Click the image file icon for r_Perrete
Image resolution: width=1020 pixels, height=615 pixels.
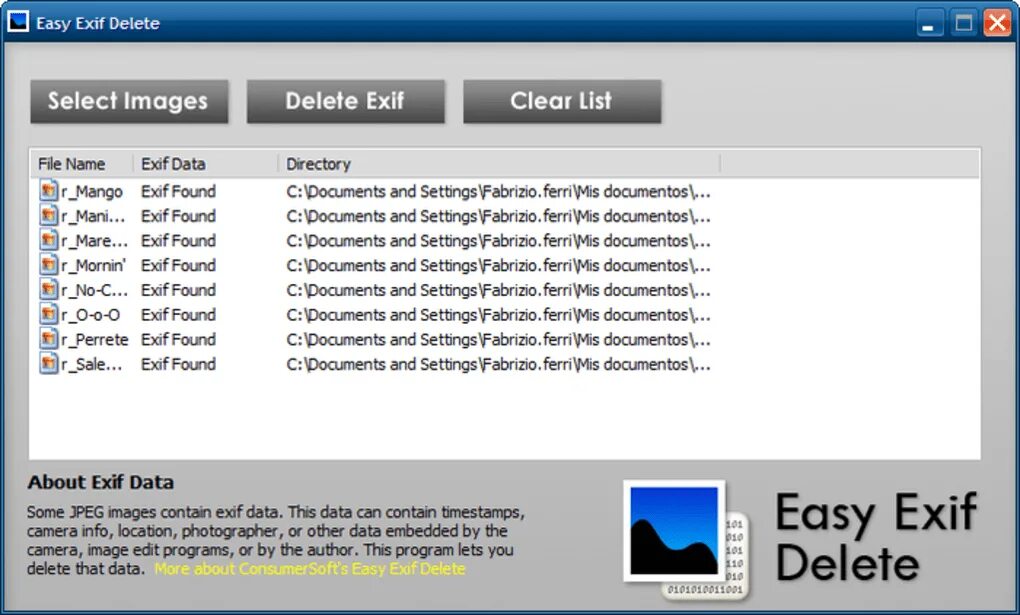coord(49,340)
